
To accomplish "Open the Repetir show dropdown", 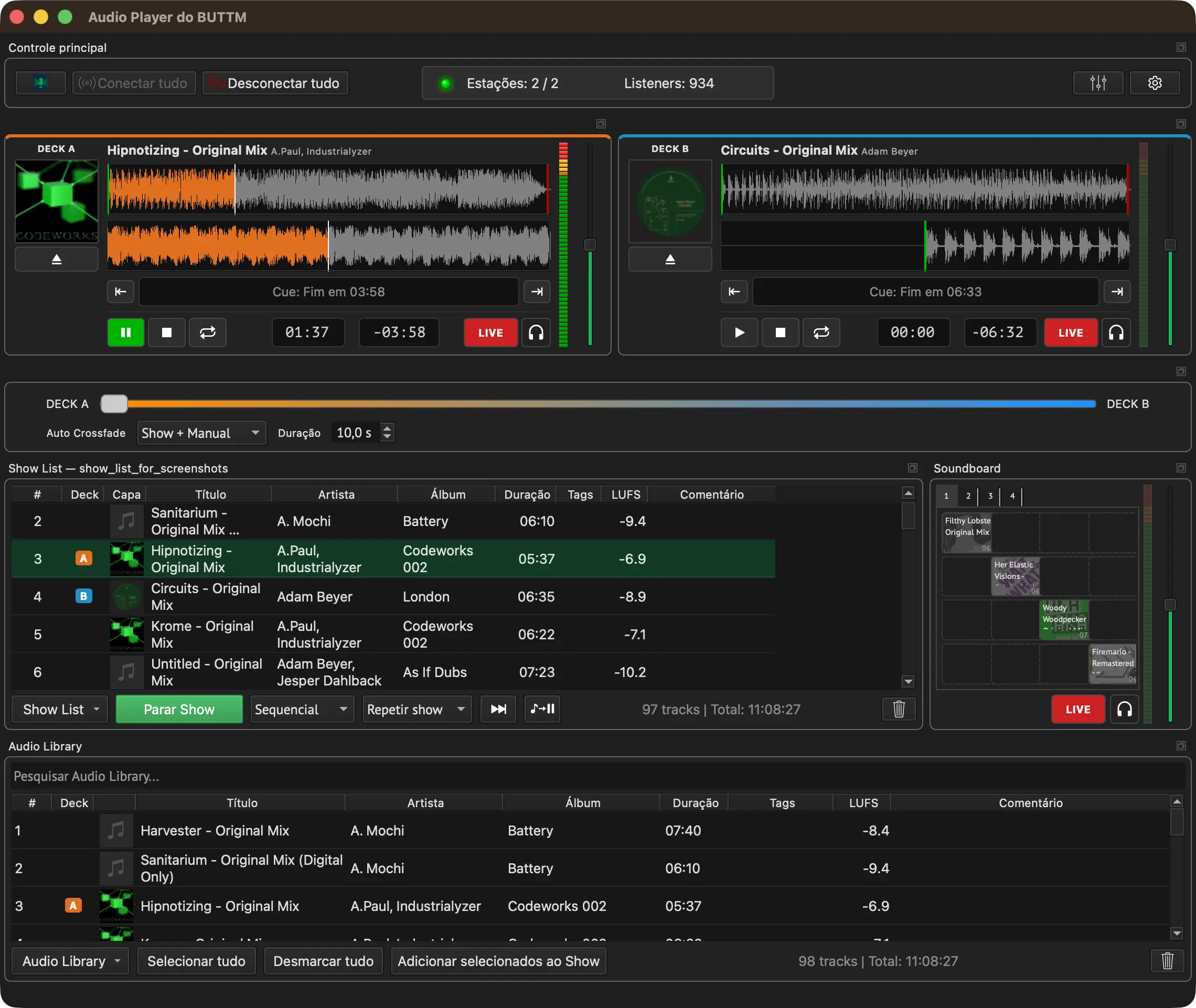I will 417,709.
